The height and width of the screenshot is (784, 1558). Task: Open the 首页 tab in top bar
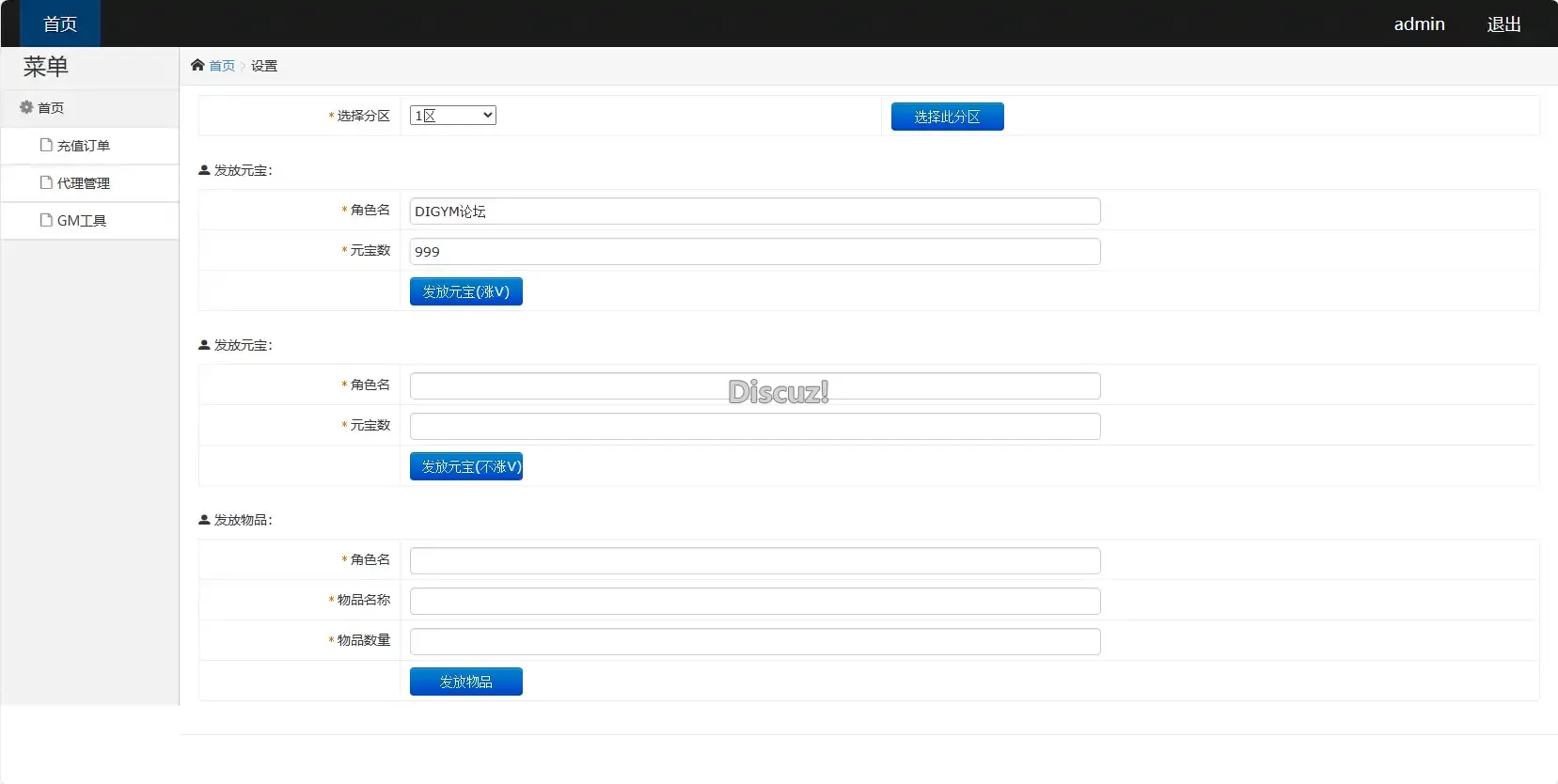click(60, 24)
